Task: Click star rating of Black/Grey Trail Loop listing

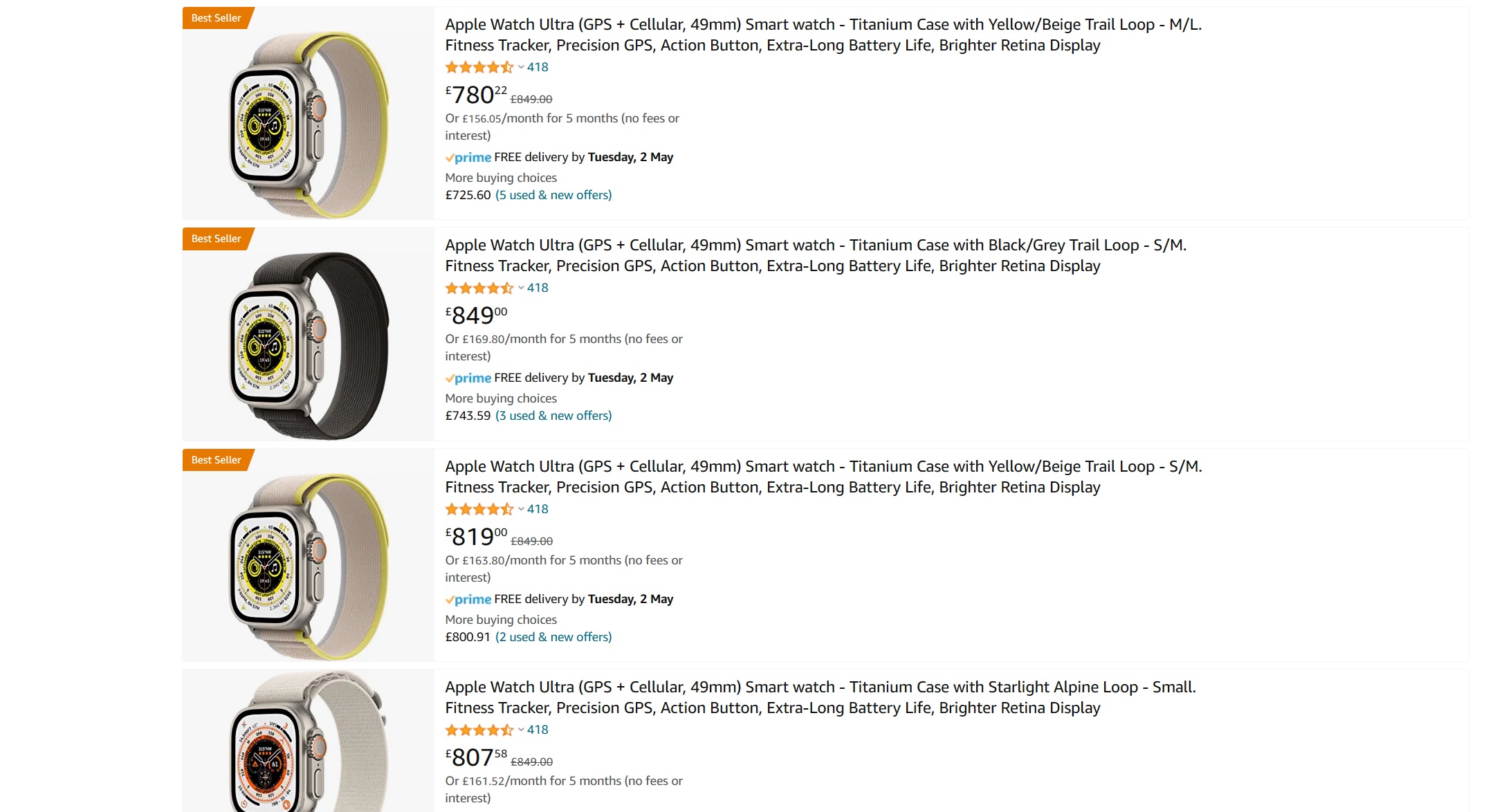Action: click(x=479, y=288)
